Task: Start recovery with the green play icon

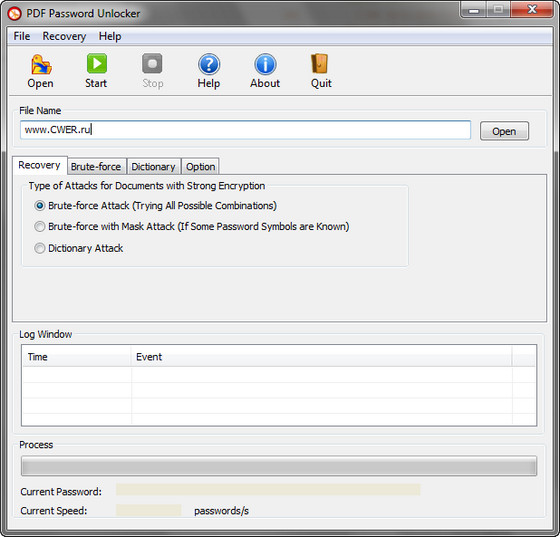Action: [96, 64]
